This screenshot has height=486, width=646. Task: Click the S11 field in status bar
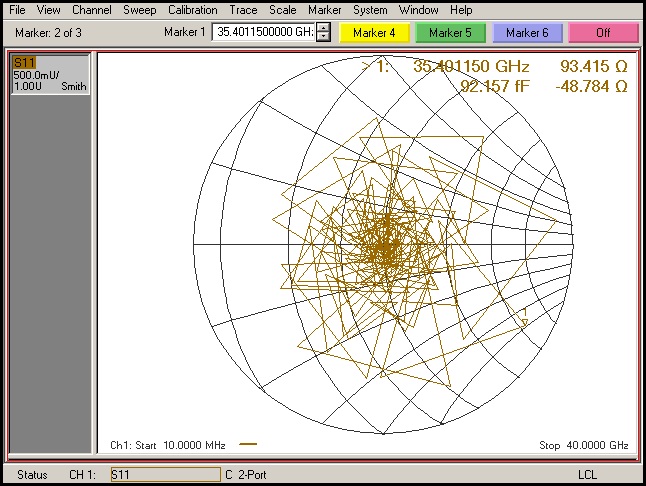click(164, 474)
